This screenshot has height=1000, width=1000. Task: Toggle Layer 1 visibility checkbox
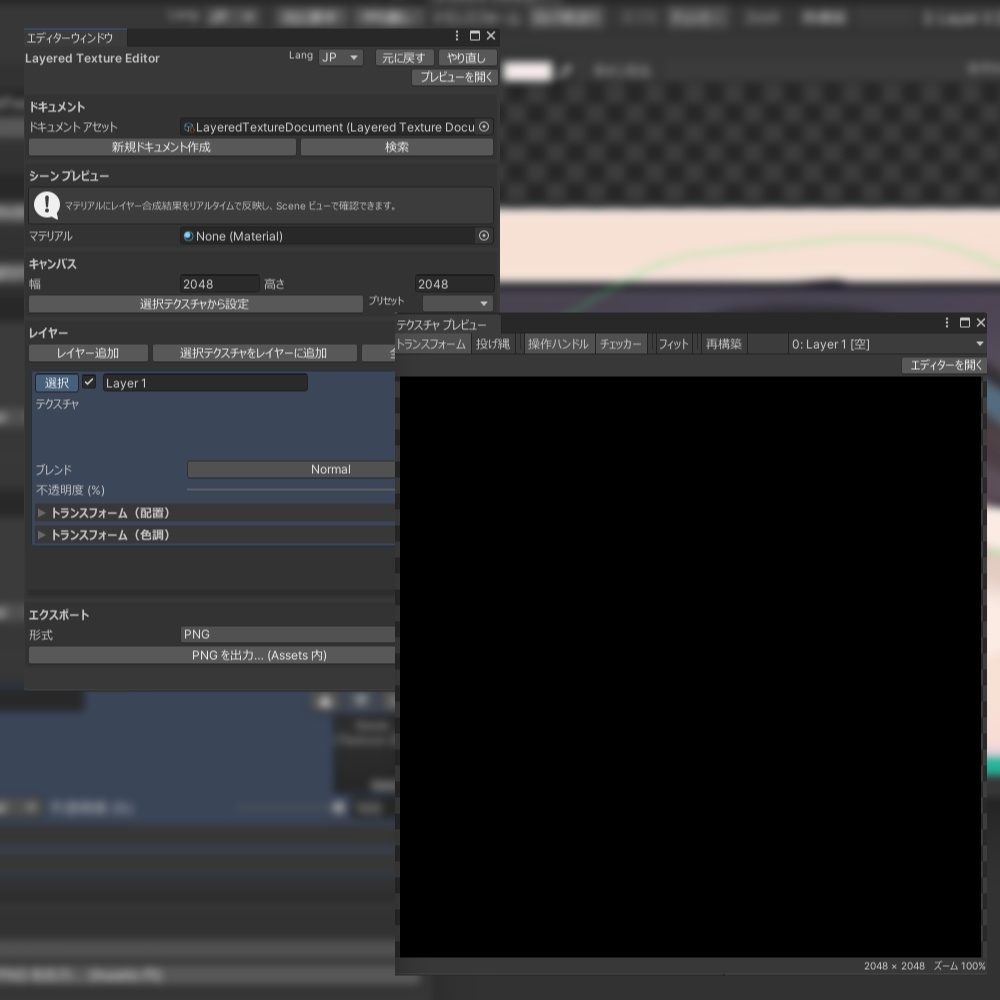89,382
